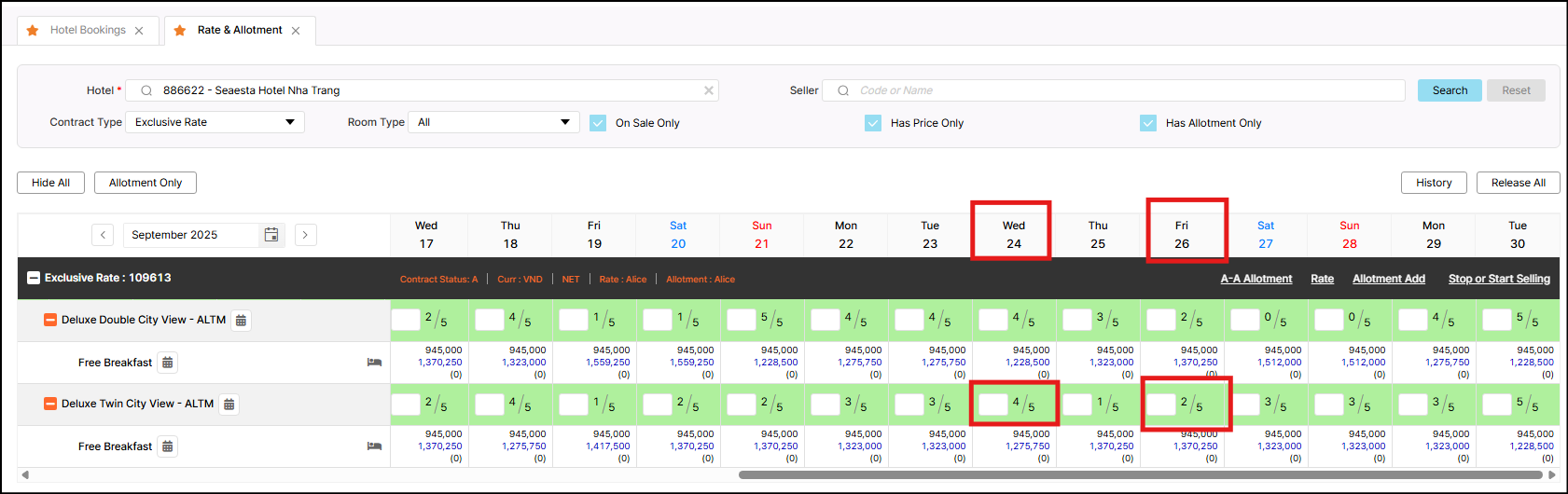Disable the Has Allotment Only checkbox

(1148, 123)
